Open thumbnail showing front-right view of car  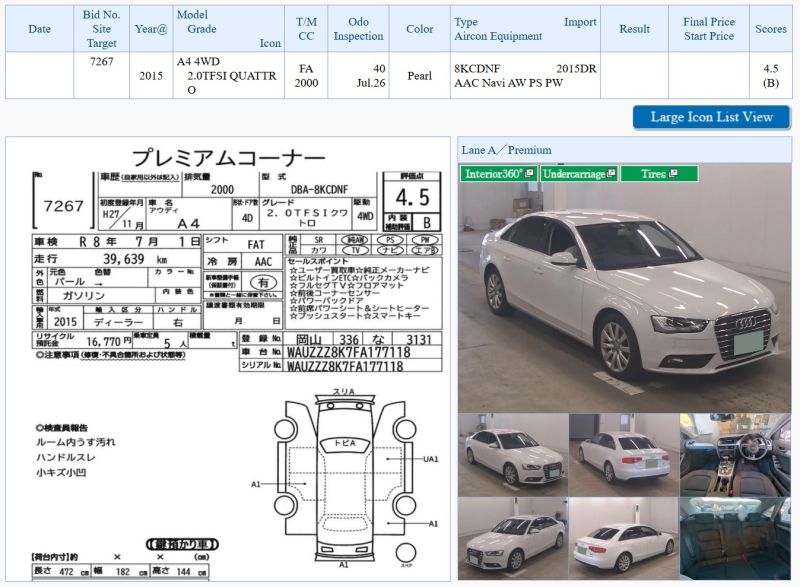[513, 455]
